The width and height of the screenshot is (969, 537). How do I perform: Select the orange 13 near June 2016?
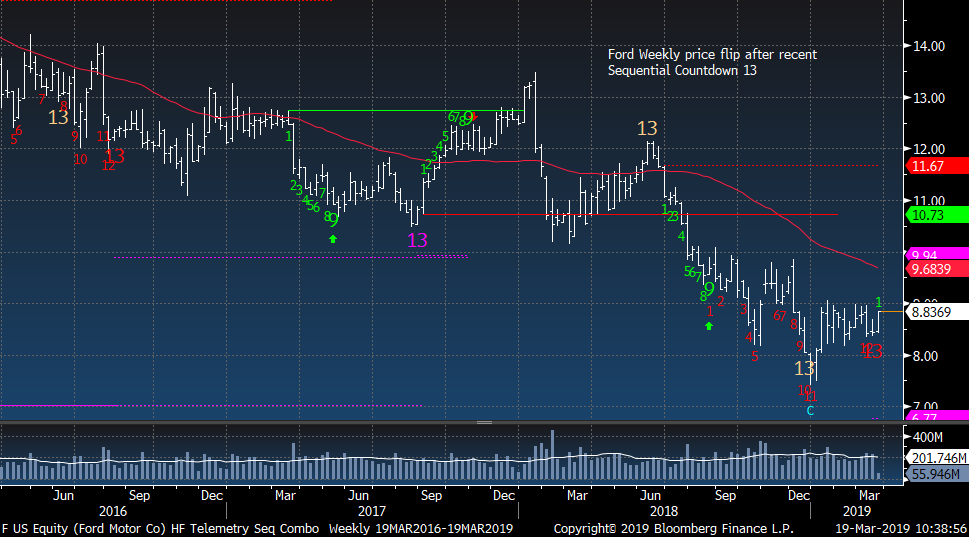[x=58, y=117]
